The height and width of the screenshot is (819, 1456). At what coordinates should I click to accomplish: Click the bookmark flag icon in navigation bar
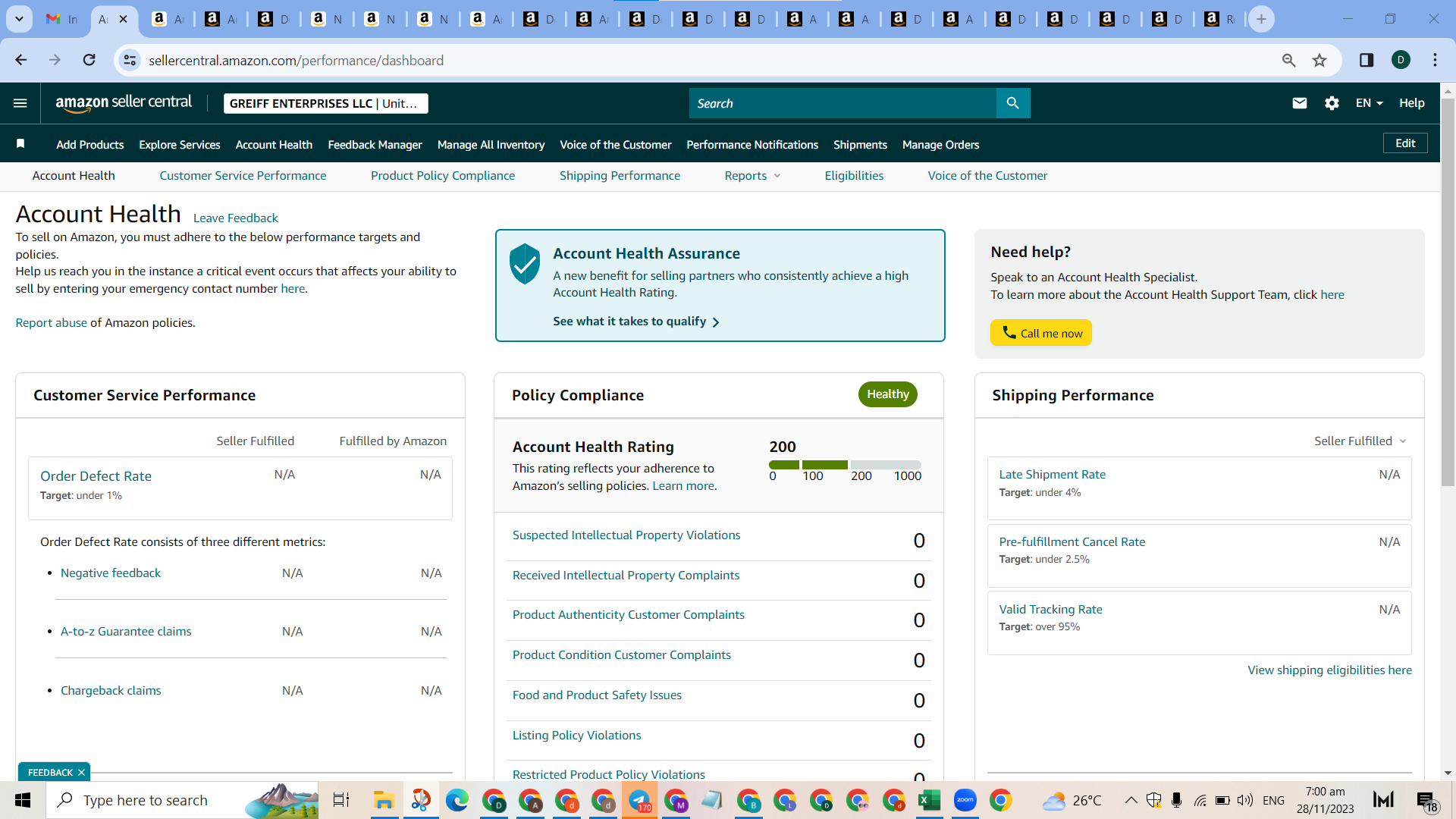point(20,144)
